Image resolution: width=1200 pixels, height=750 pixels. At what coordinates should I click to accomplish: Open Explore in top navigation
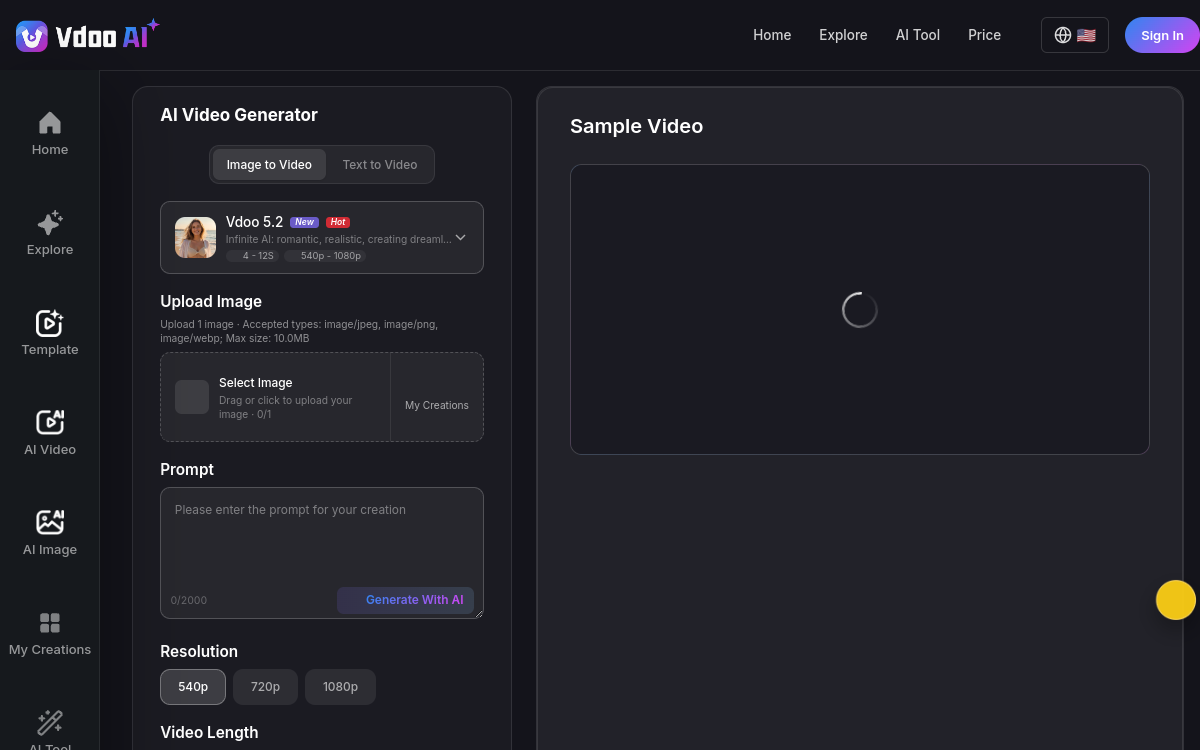(x=843, y=35)
